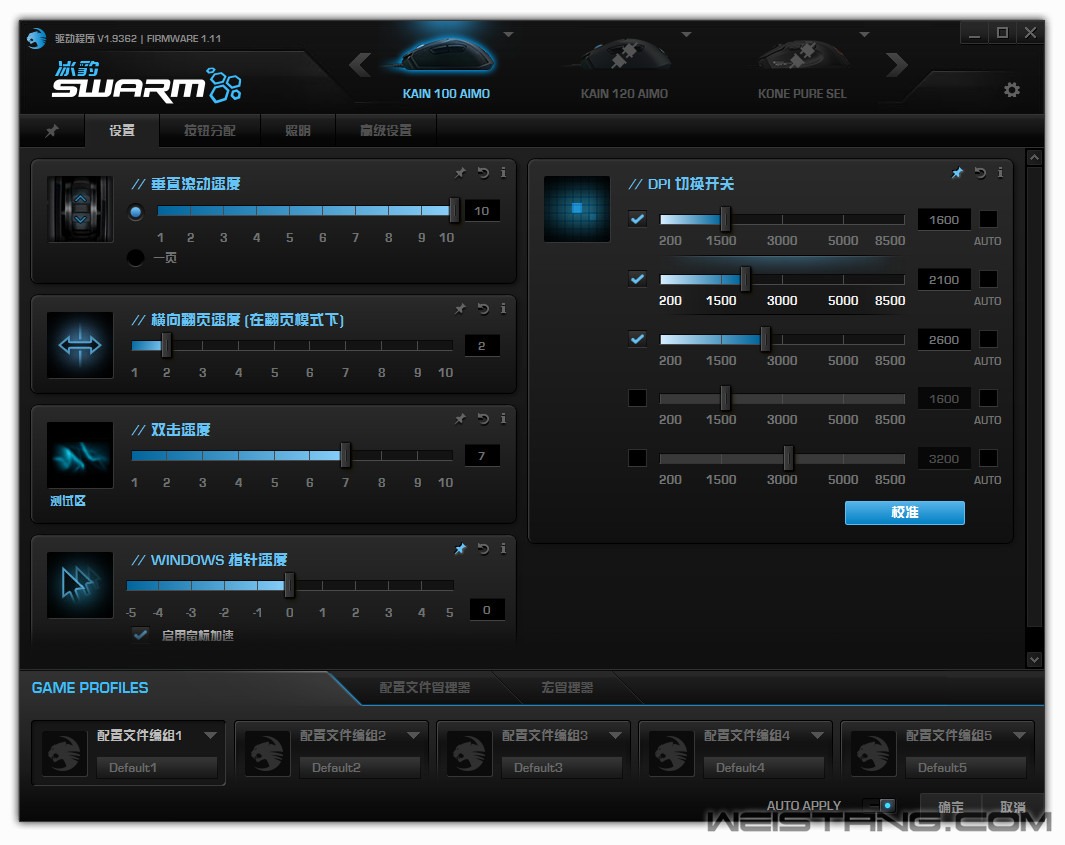Reset the DPI switch panel

[x=980, y=173]
